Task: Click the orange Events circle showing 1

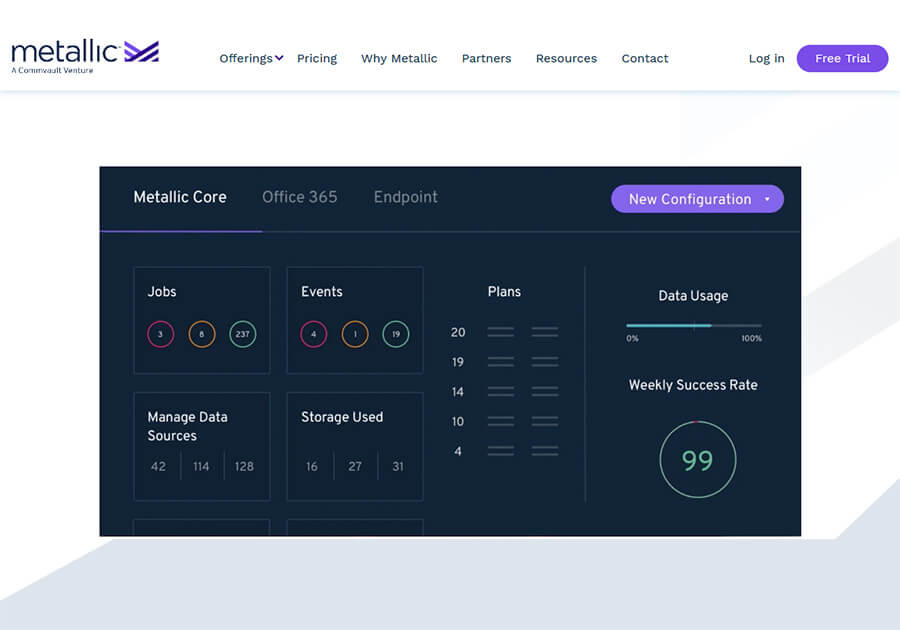Action: coord(355,333)
